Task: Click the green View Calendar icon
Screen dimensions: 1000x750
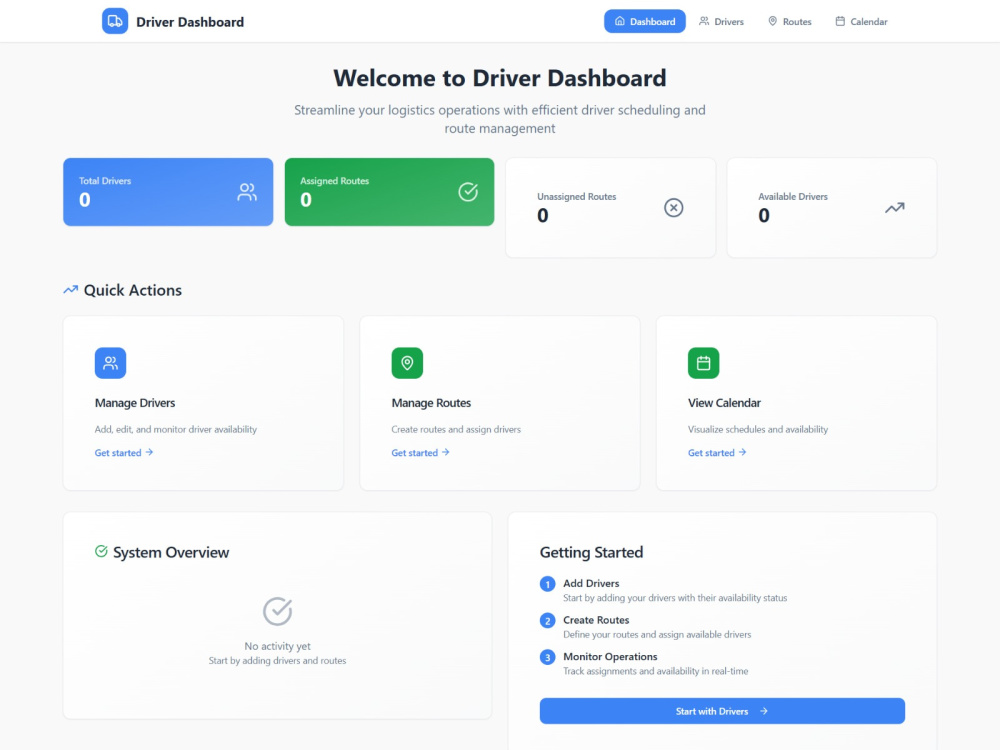Action: [x=703, y=363]
